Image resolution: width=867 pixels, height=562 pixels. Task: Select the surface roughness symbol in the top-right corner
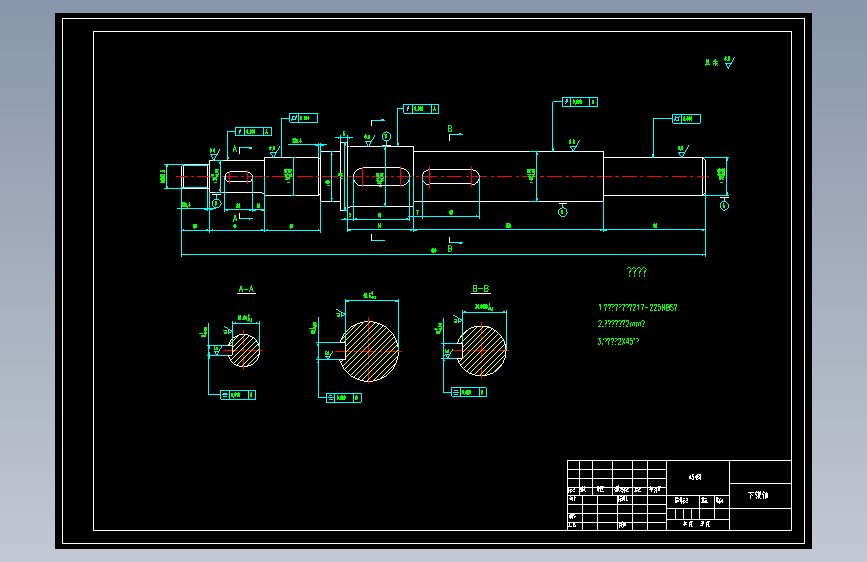coord(729,62)
